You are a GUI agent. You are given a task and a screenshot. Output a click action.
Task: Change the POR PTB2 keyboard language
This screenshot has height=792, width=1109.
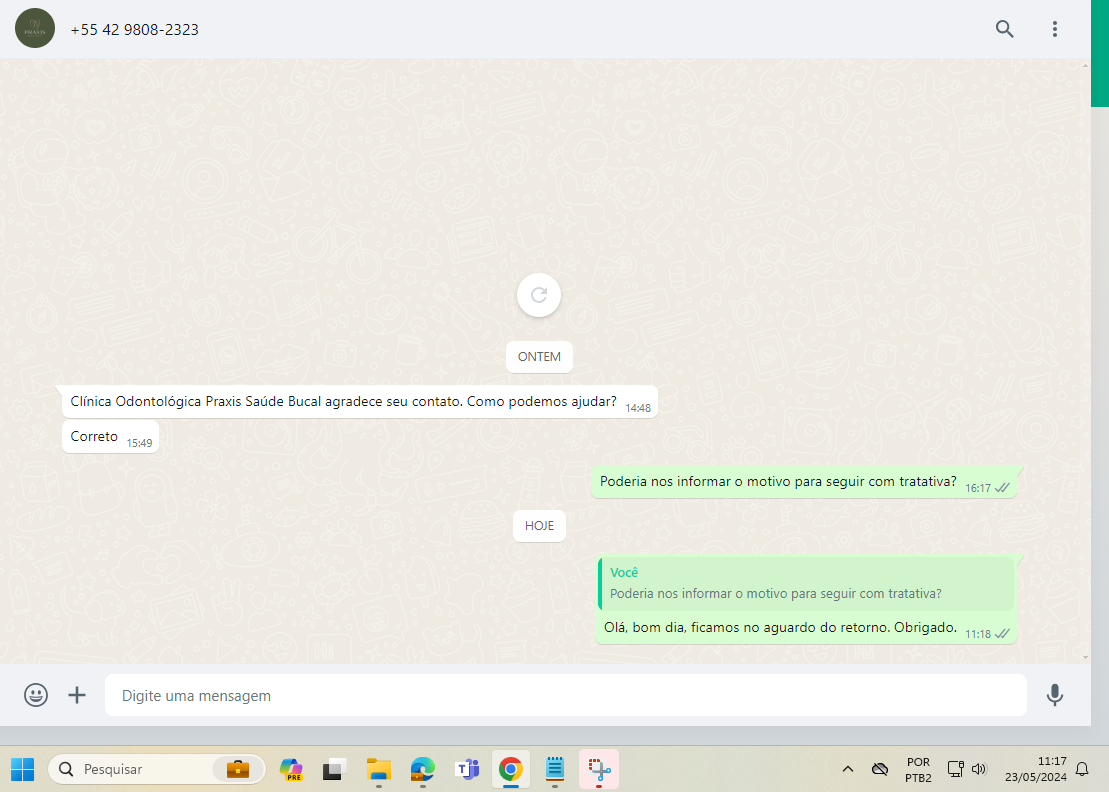(x=918, y=769)
